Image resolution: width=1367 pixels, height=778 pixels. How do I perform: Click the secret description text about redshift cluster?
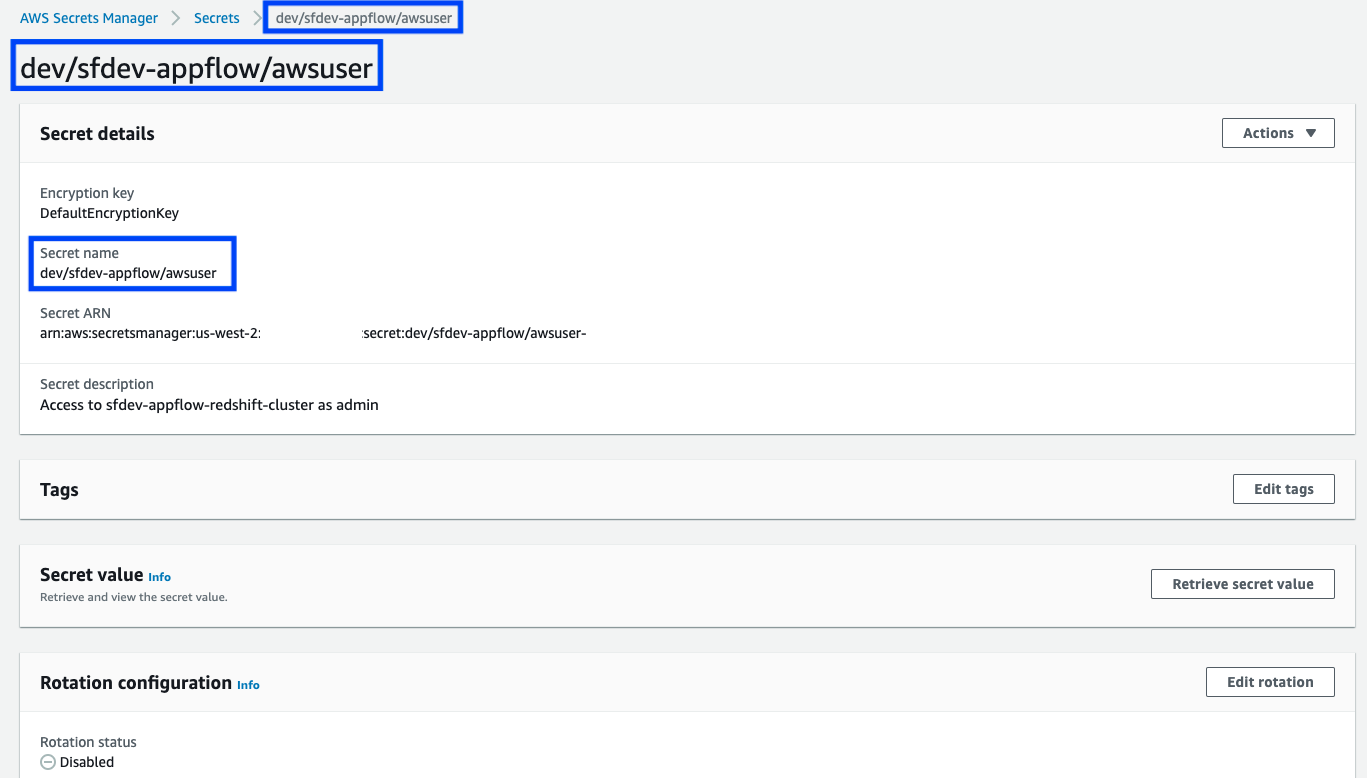coord(209,405)
